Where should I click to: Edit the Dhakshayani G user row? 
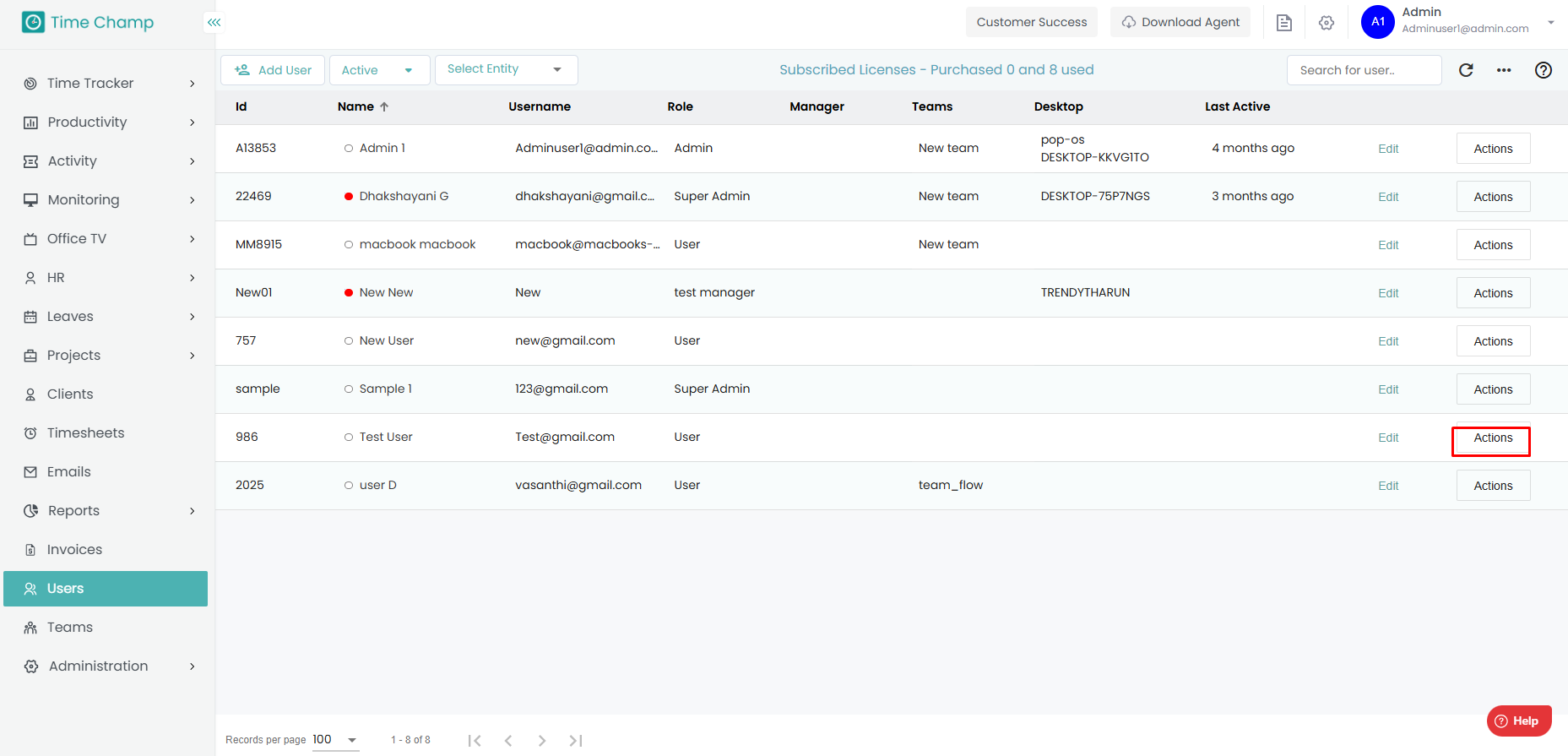pos(1388,197)
